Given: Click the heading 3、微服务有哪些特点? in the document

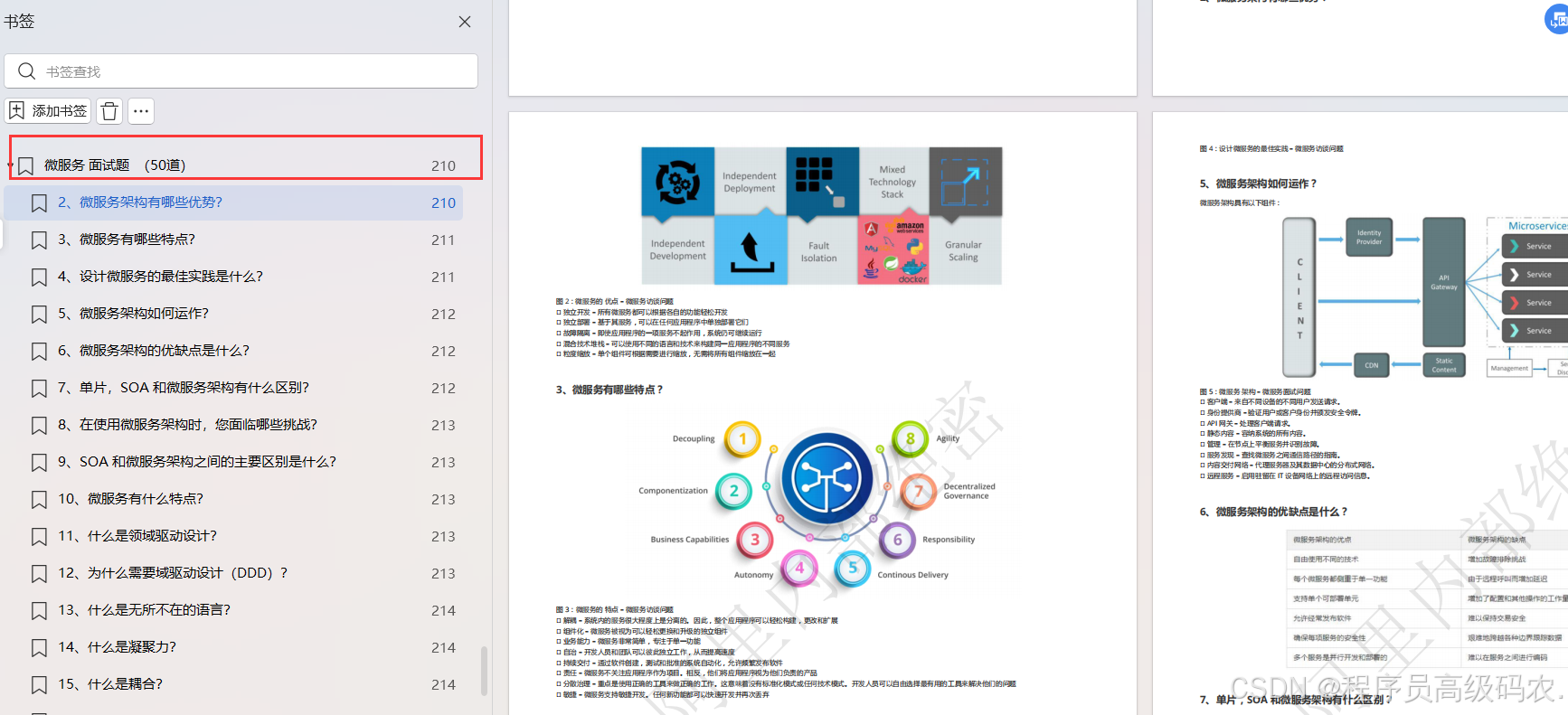Looking at the screenshot, I should point(609,390).
